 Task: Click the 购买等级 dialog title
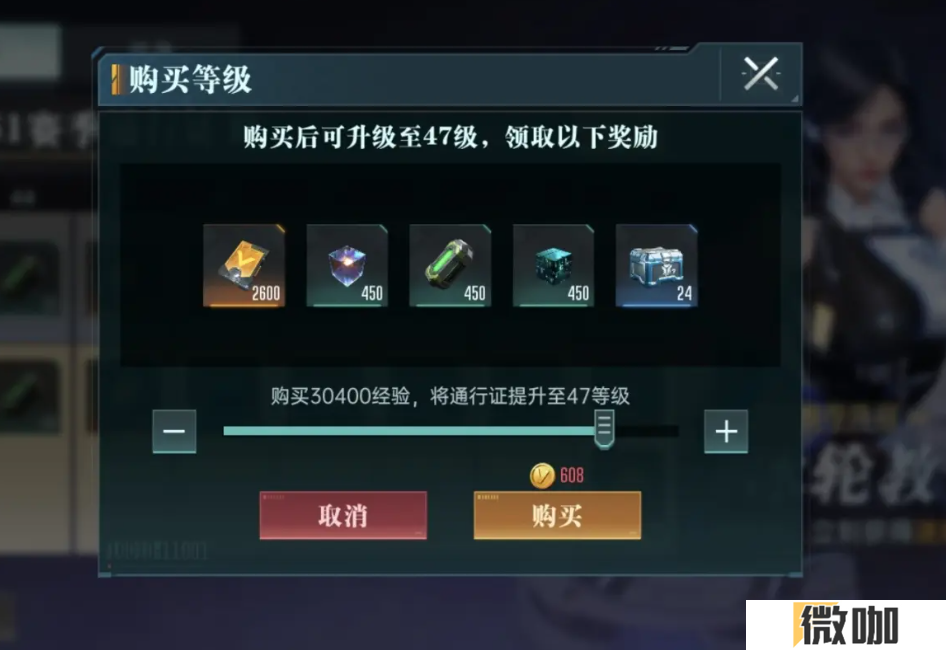tap(190, 79)
